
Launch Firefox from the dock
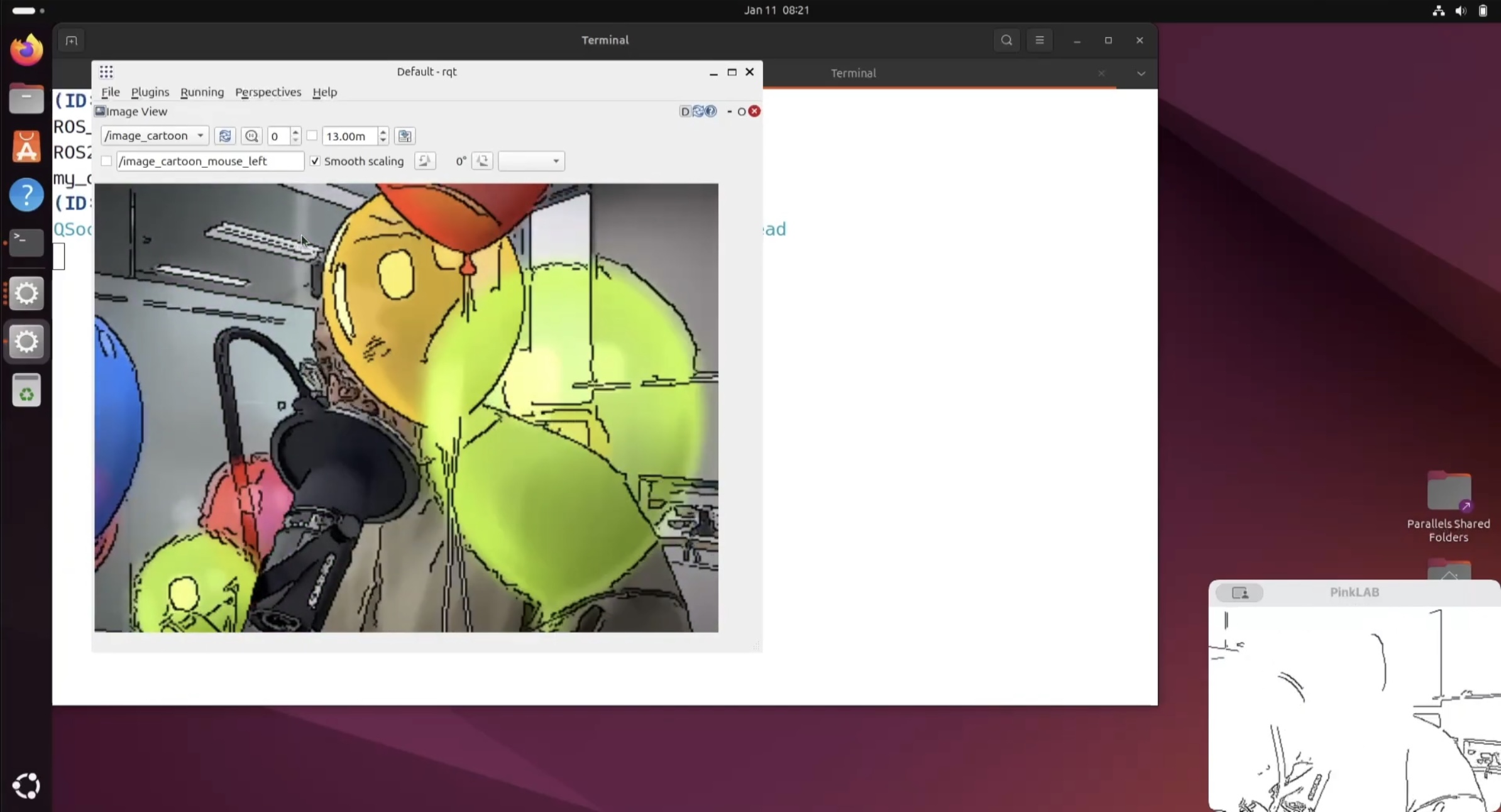pyautogui.click(x=26, y=50)
